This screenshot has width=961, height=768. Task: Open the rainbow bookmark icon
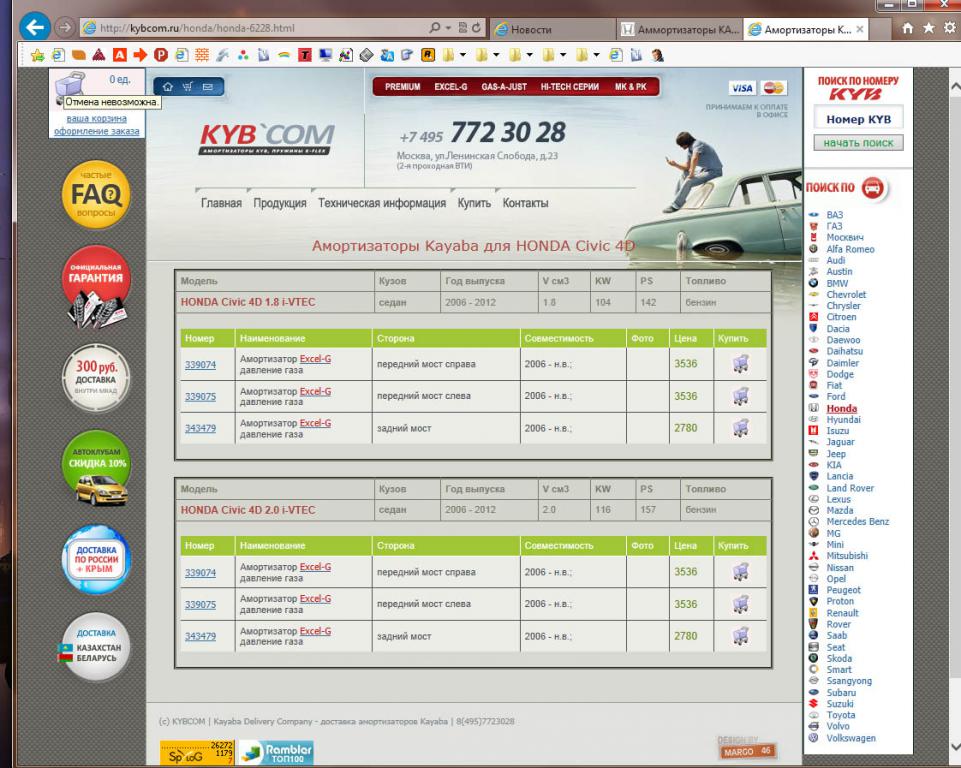pos(284,55)
